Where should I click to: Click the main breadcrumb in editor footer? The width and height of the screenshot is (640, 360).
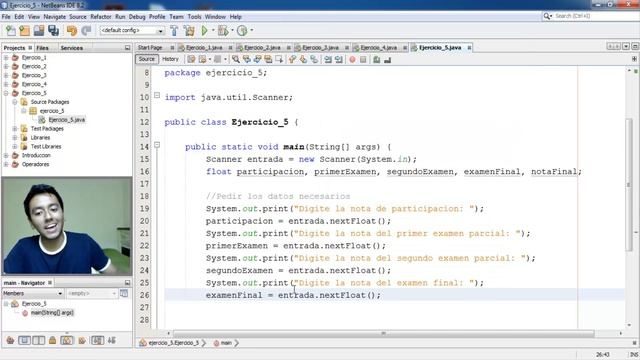click(226, 343)
